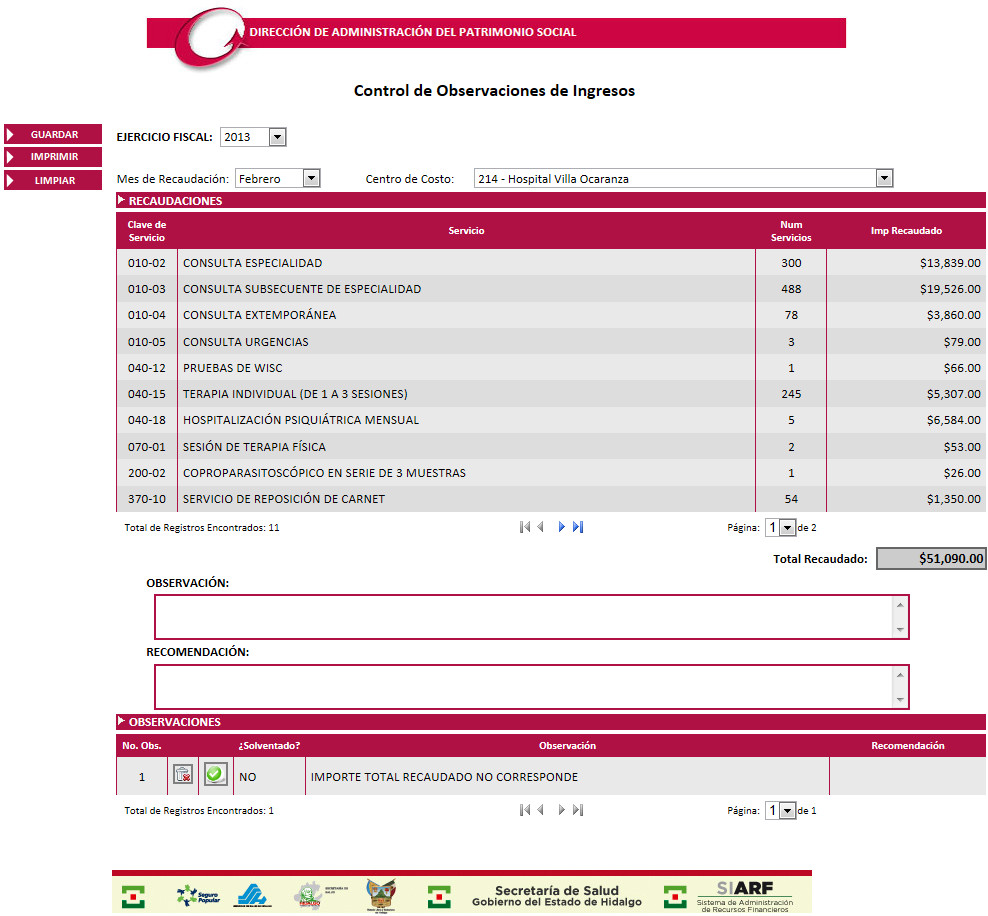Click the GUARDAR button
This screenshot has height=916, width=988.
coord(53,134)
